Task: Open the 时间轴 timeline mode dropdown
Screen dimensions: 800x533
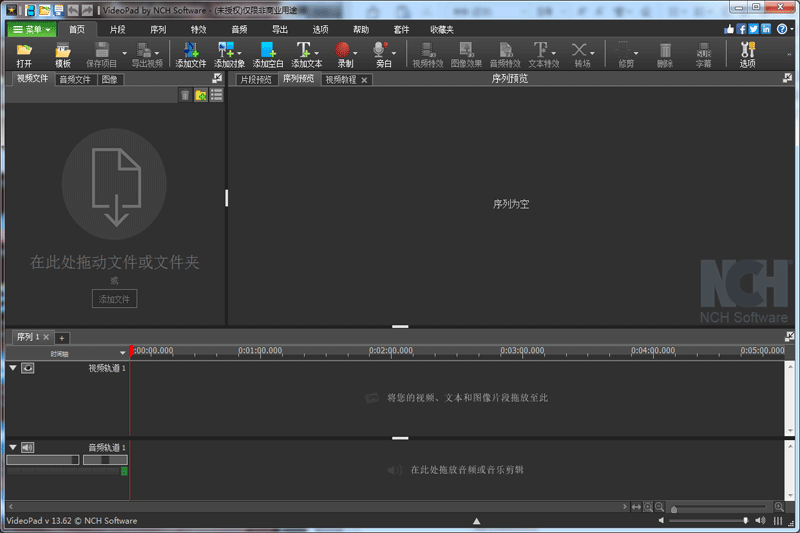Action: click(x=123, y=353)
